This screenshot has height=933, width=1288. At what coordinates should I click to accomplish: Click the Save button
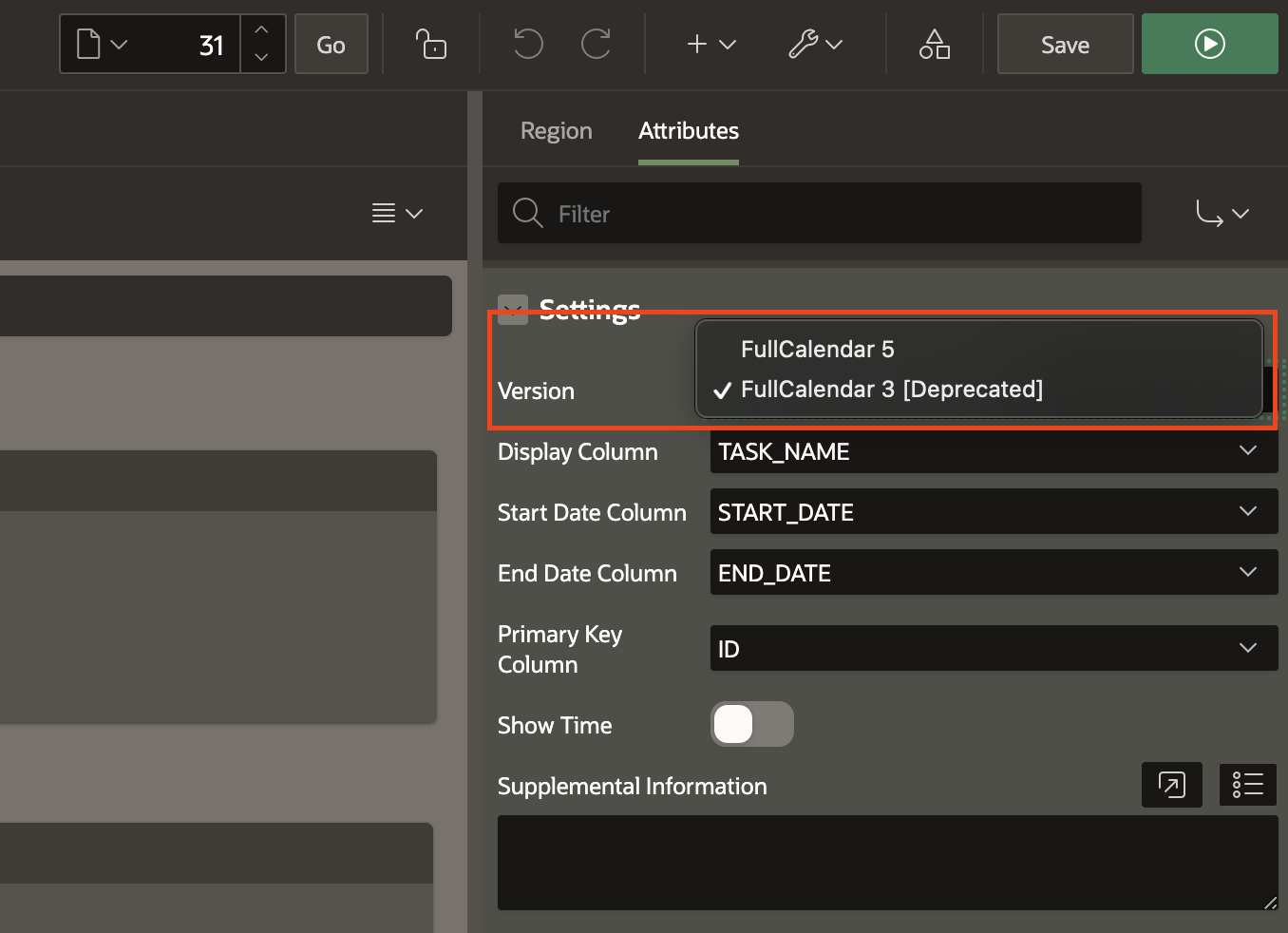coord(1065,45)
